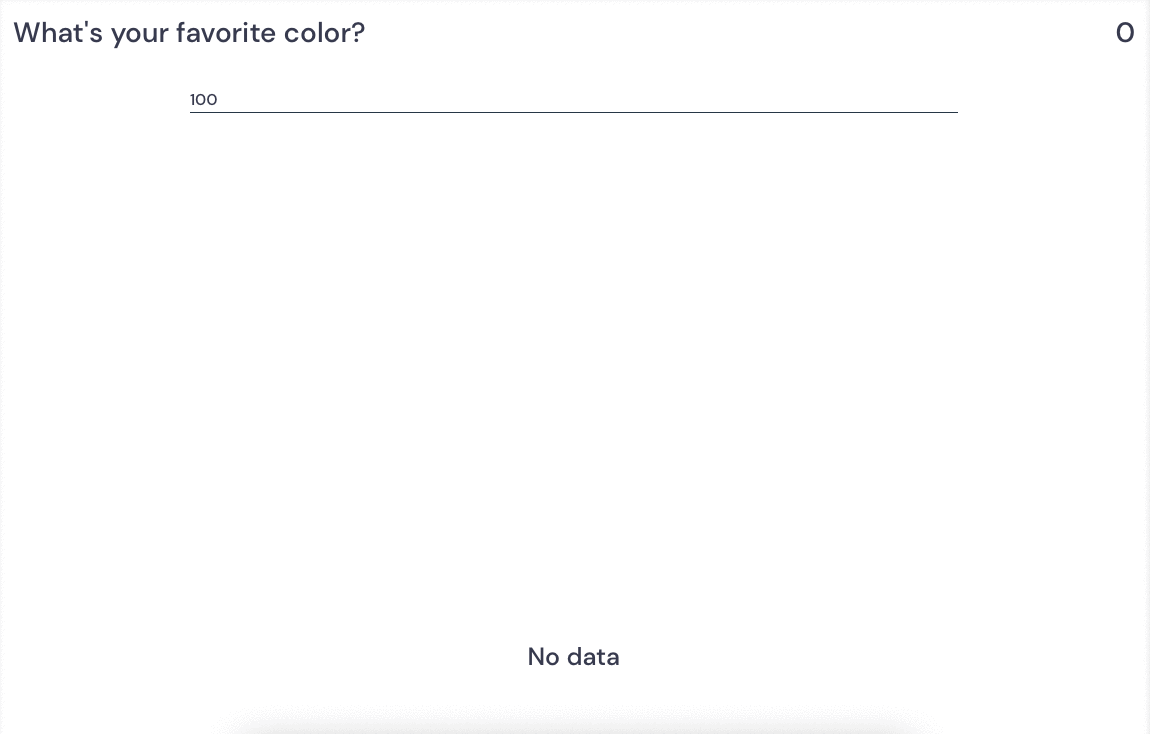Image resolution: width=1150 pixels, height=734 pixels.
Task: Click the center of the presentation canvas
Action: point(575,367)
